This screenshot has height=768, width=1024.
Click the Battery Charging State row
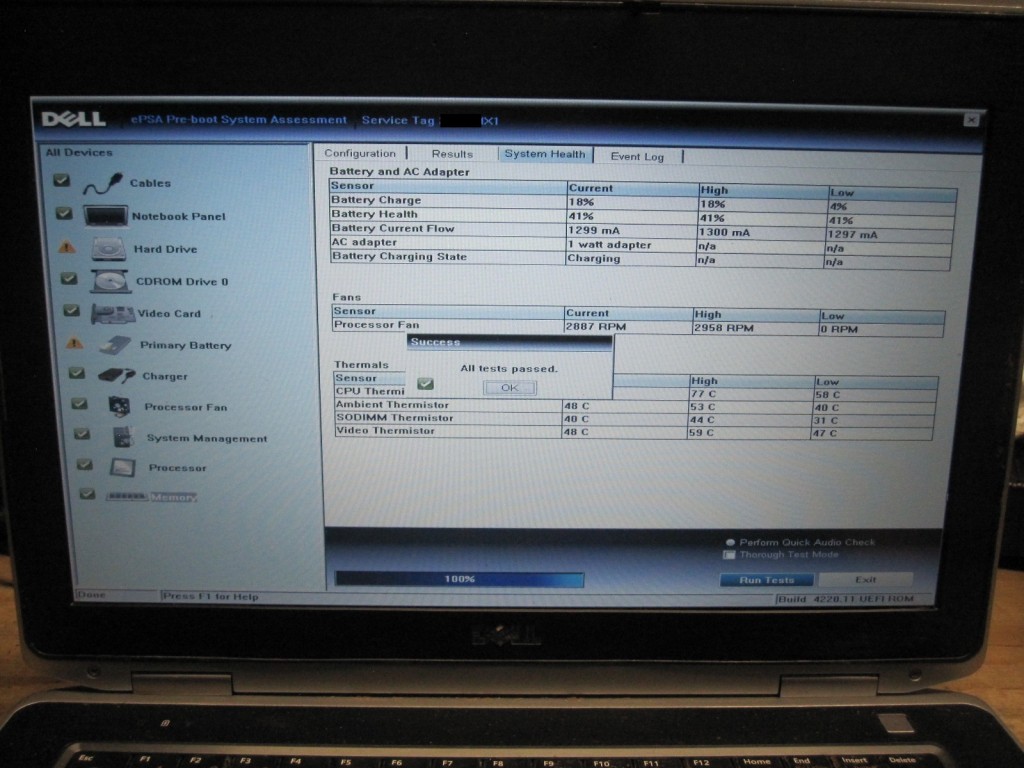pyautogui.click(x=640, y=259)
